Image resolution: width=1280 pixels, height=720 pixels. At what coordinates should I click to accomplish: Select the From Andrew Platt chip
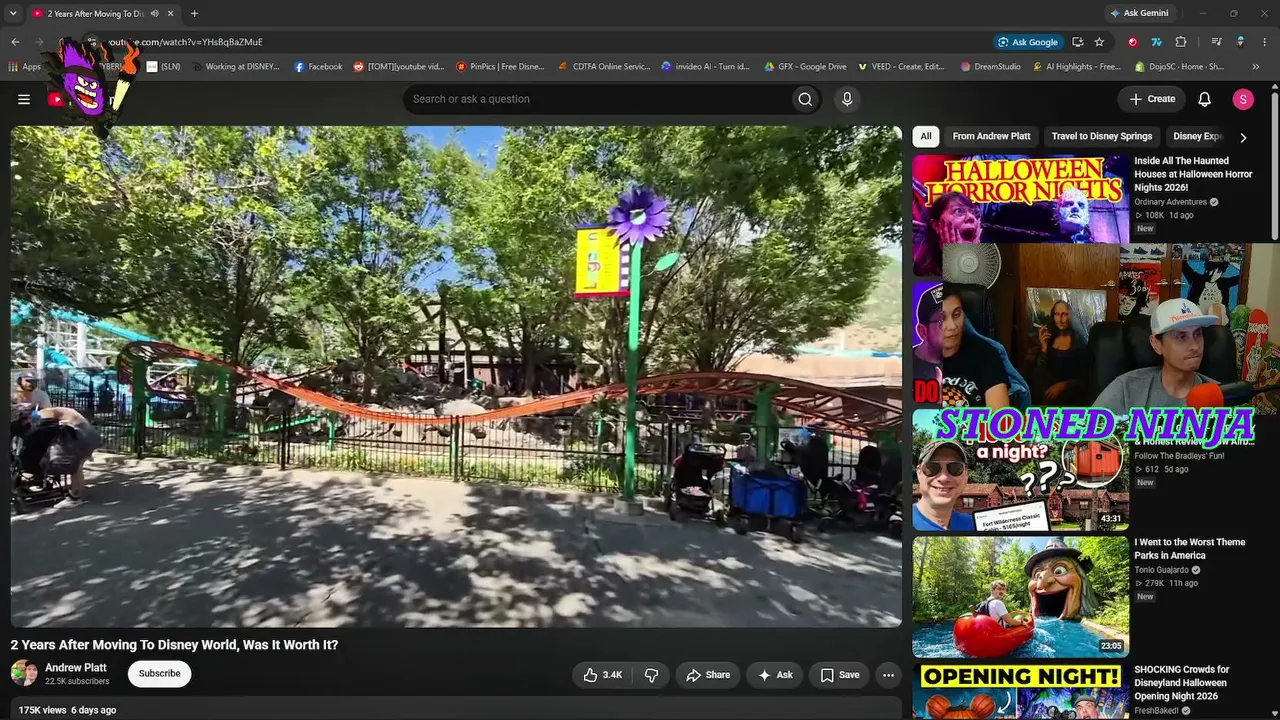pos(991,136)
